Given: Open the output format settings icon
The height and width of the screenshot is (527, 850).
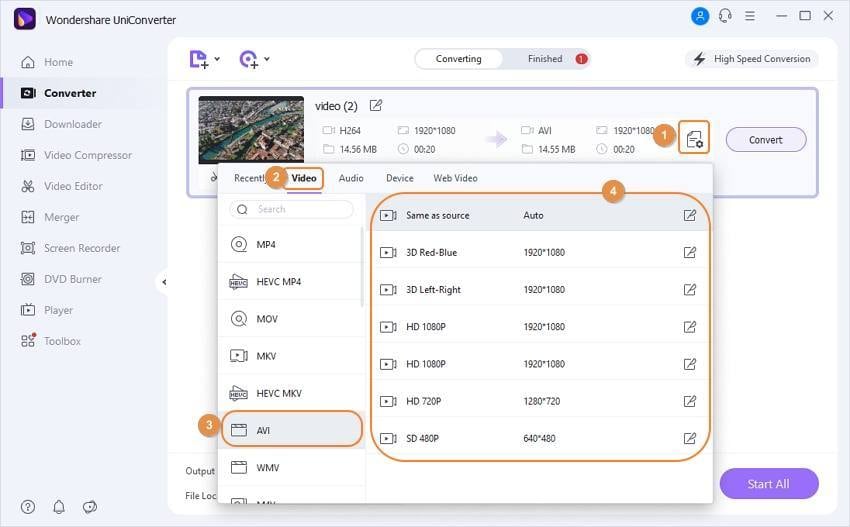Looking at the screenshot, I should click(x=694, y=138).
